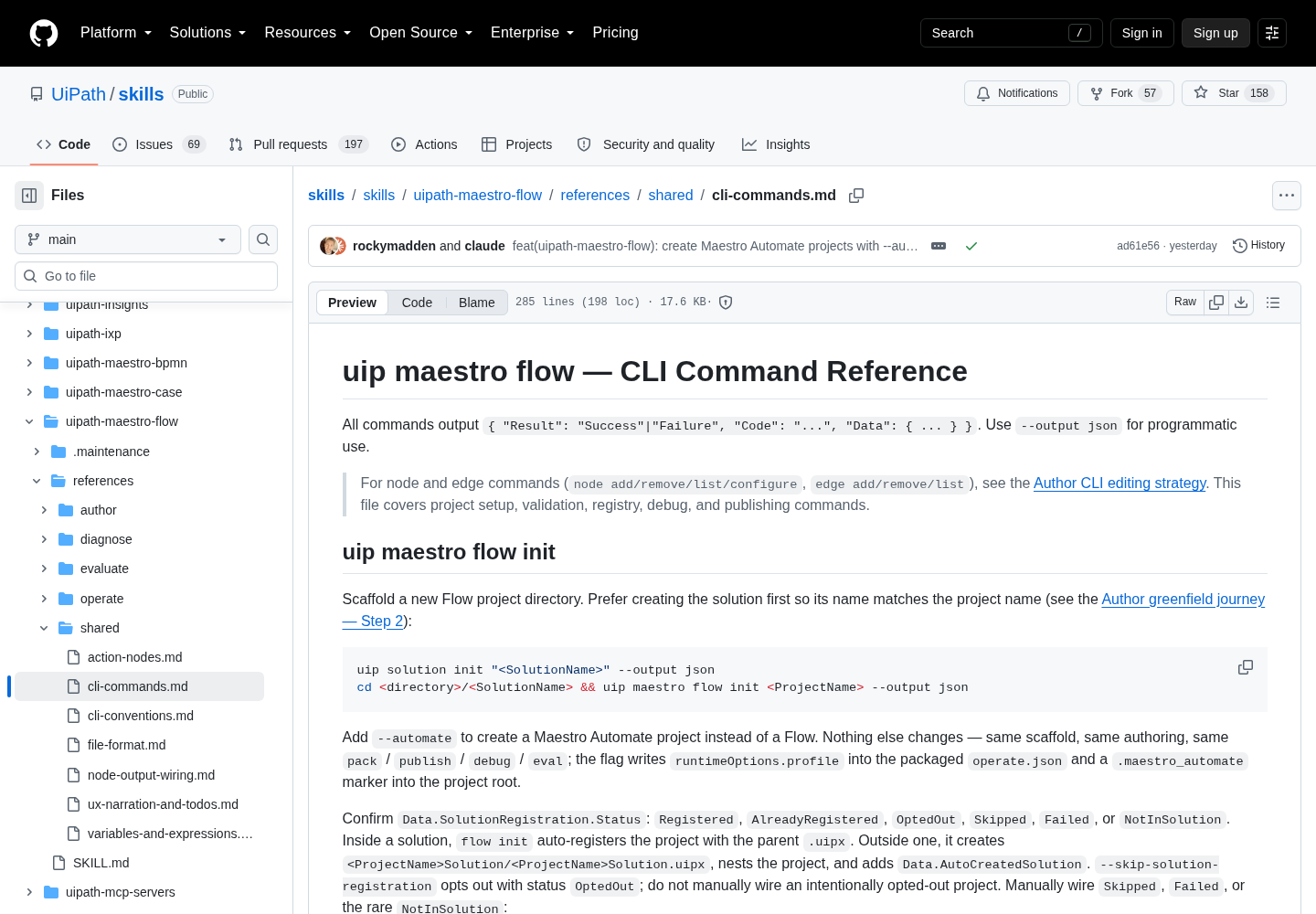This screenshot has height=914, width=1316.
Task: Open SKILL.md file
Action: (x=101, y=863)
